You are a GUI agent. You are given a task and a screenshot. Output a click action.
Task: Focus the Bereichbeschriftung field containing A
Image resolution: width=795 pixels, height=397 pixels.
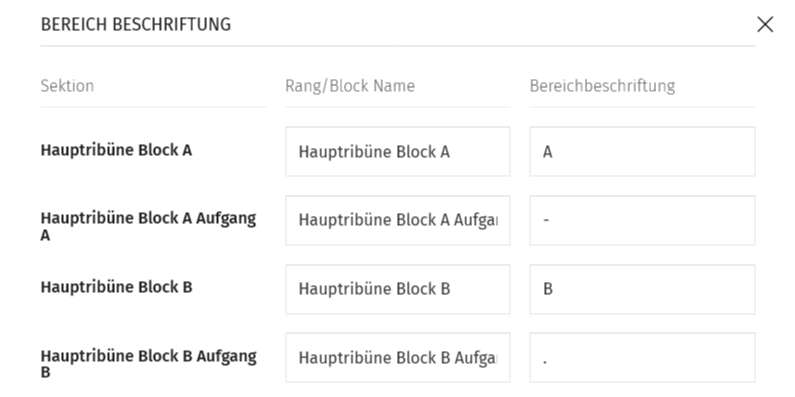coord(642,152)
